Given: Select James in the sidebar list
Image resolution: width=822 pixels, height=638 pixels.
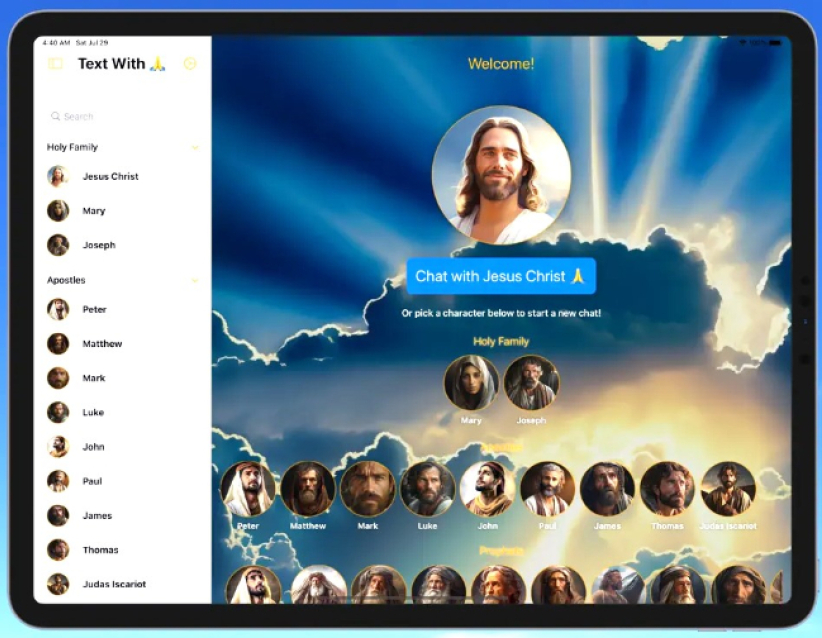Looking at the screenshot, I should pos(97,516).
